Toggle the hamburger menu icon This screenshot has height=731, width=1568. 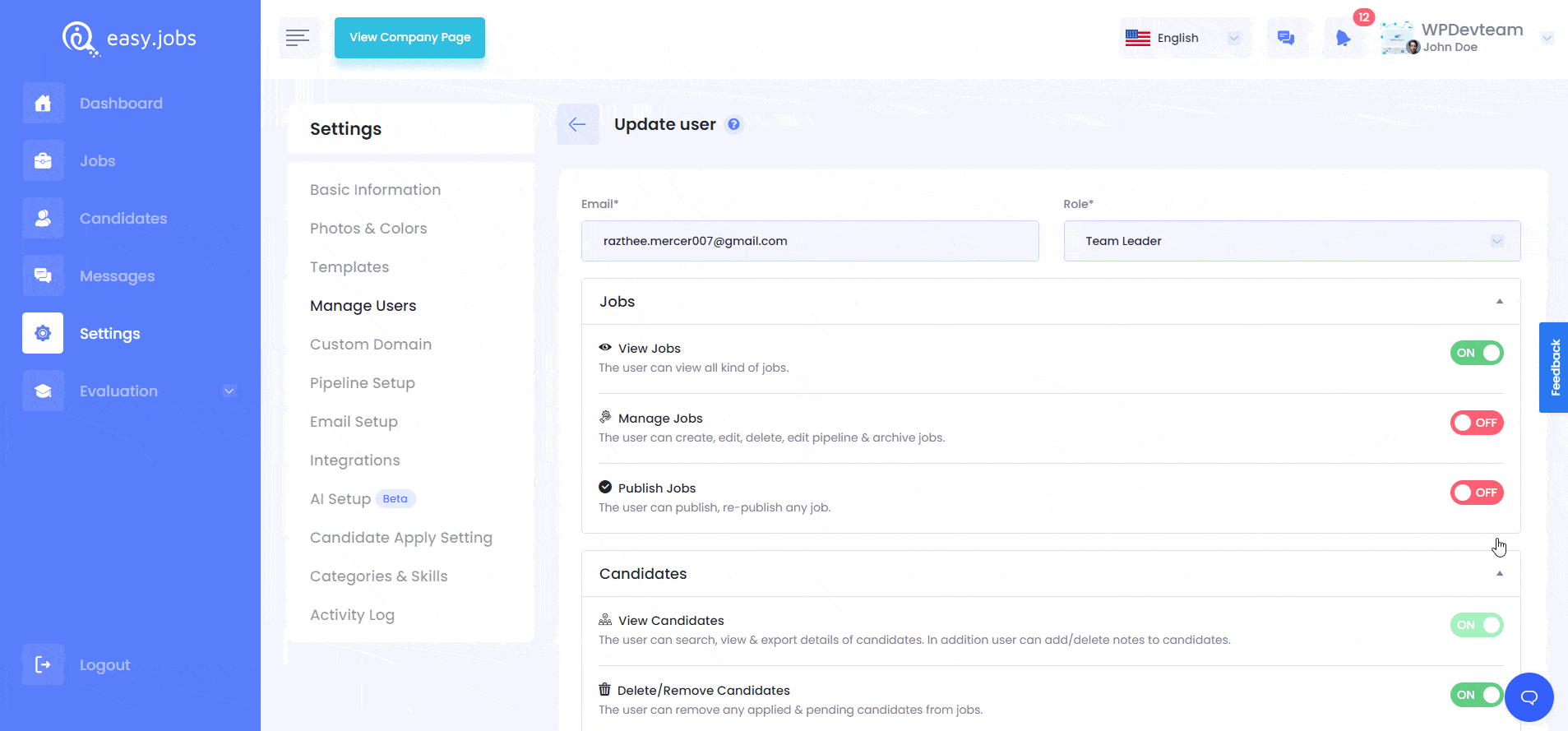pos(298,38)
